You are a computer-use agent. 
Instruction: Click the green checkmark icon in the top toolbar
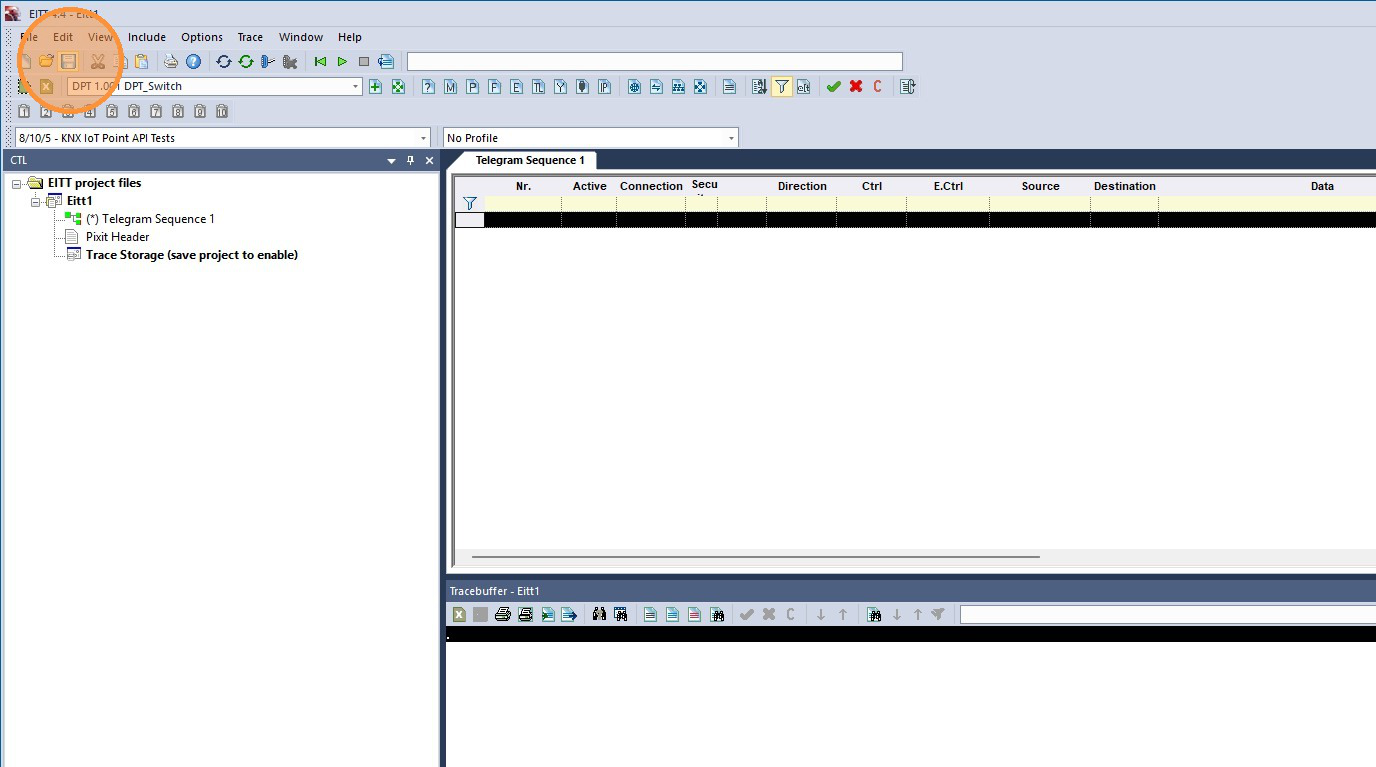click(833, 87)
